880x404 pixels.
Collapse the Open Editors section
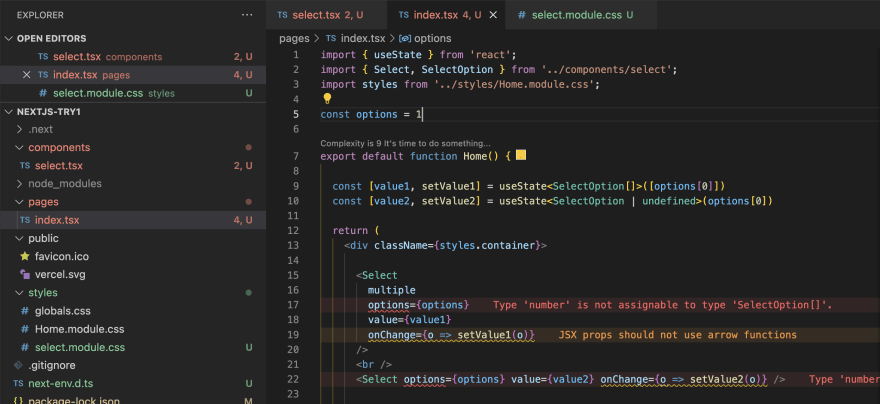(8, 38)
